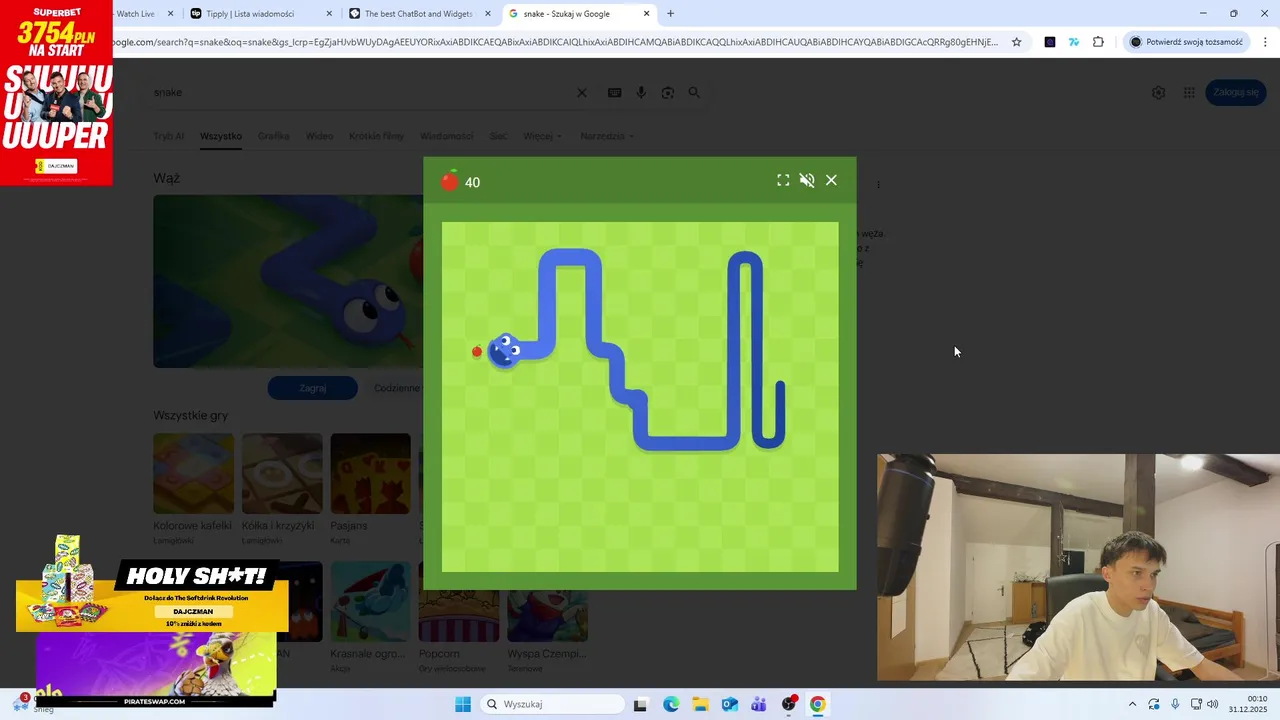The height and width of the screenshot is (720, 1280).
Task: Click the Chrome address bar URL
Action: click(555, 42)
